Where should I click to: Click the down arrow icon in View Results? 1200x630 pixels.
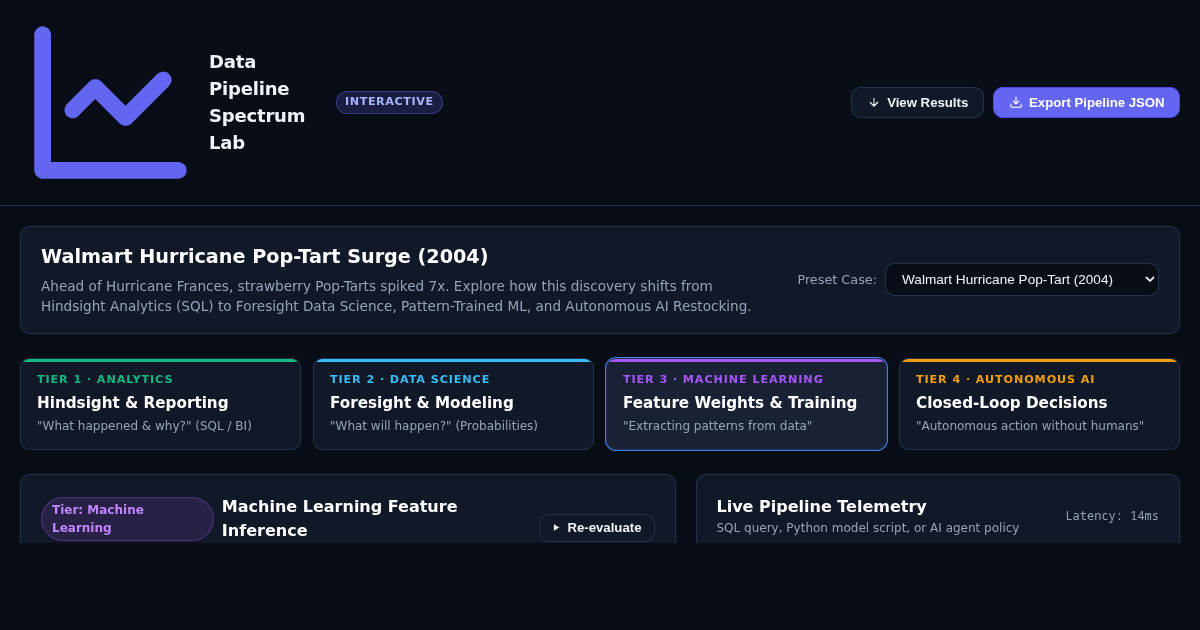point(874,103)
